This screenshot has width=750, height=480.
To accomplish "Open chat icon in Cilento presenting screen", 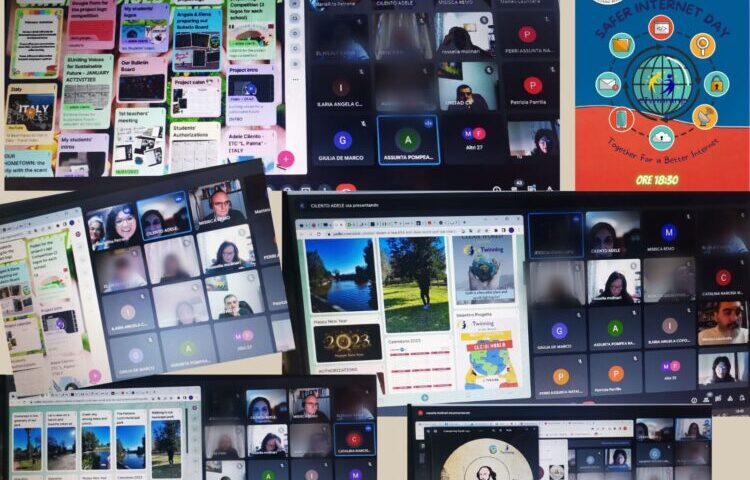I will tap(718, 398).
